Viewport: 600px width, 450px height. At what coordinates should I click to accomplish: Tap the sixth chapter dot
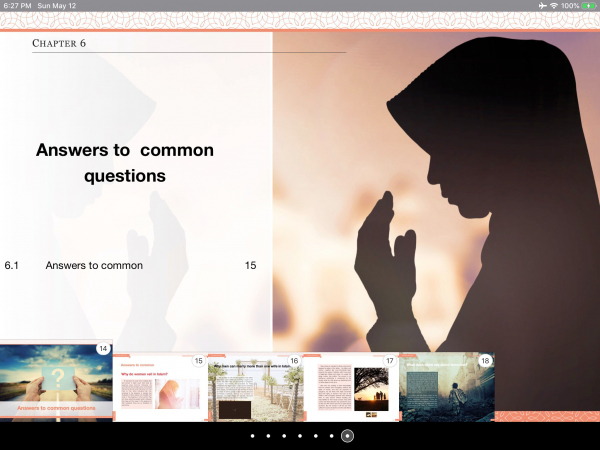click(x=332, y=436)
